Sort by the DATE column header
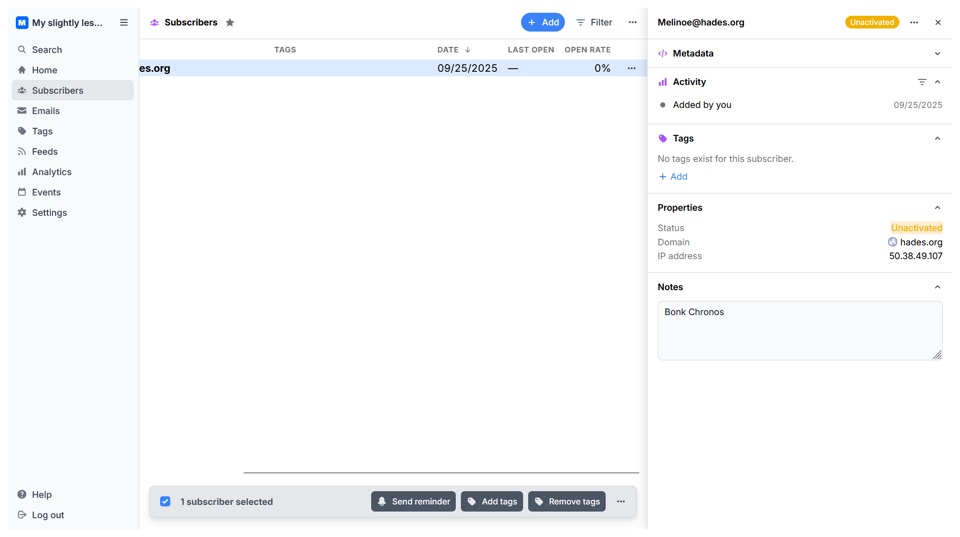The image size is (960, 537). click(454, 50)
